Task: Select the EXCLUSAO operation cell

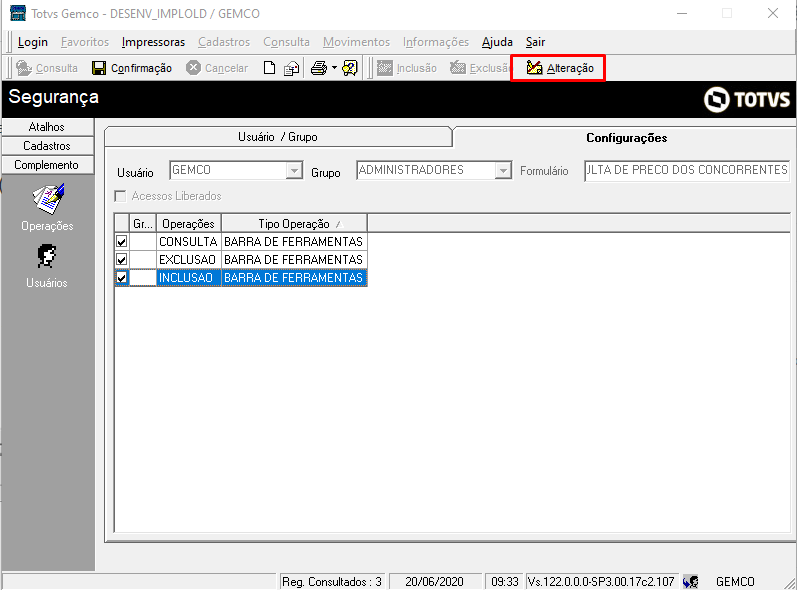Action: (x=189, y=260)
